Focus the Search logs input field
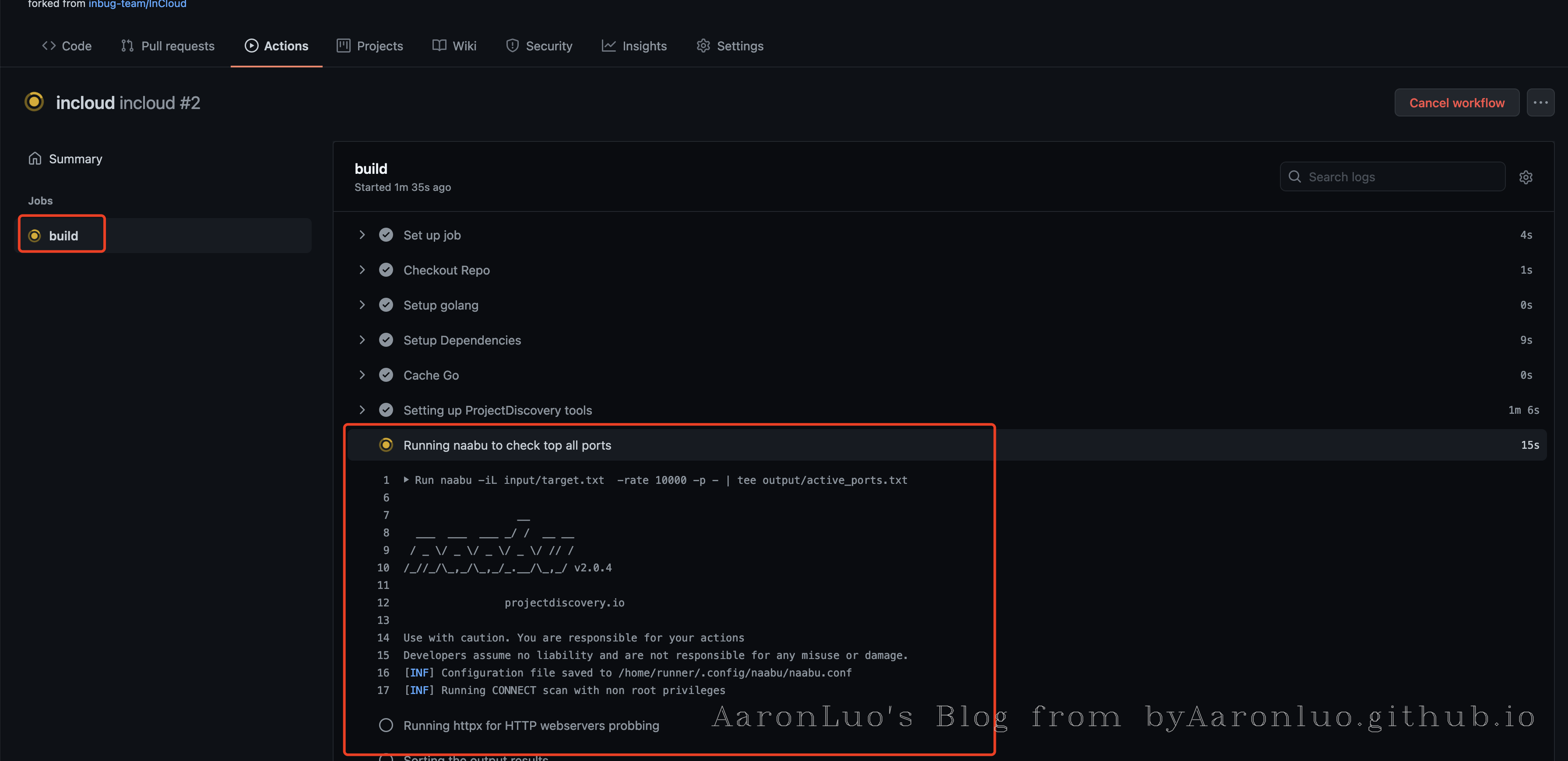The height and width of the screenshot is (761, 1568). click(x=1400, y=176)
